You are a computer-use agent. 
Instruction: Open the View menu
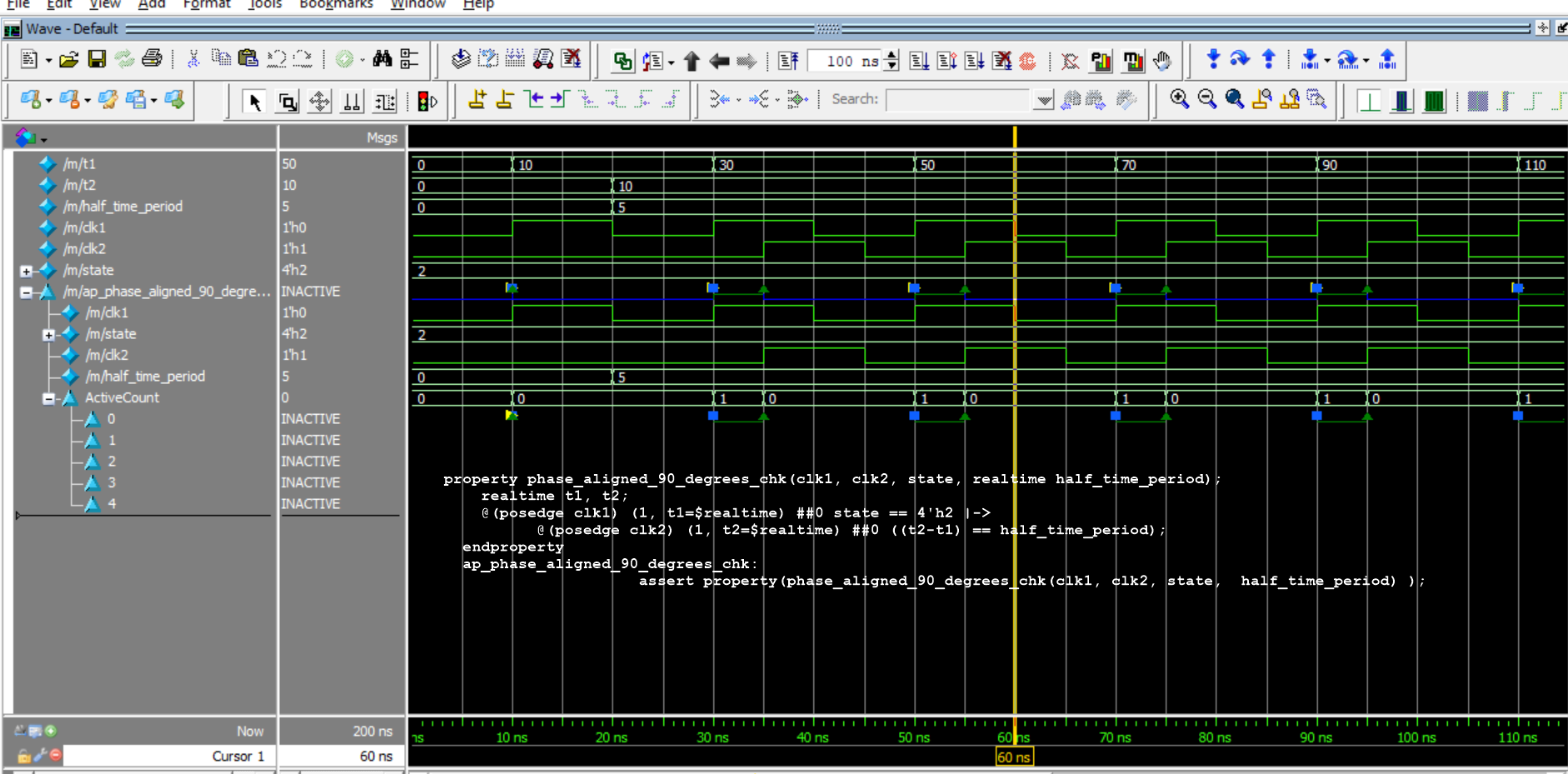105,4
